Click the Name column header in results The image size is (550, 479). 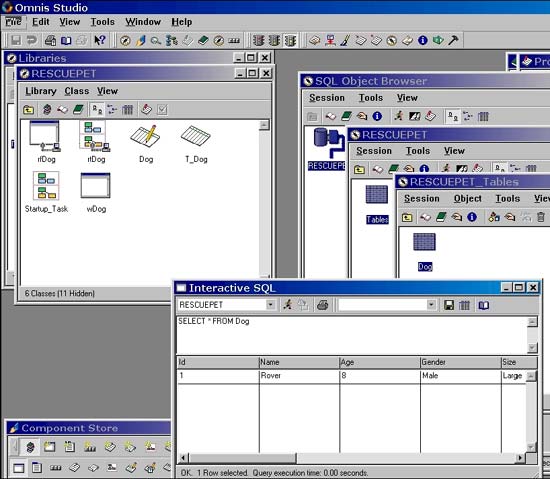tap(299, 362)
